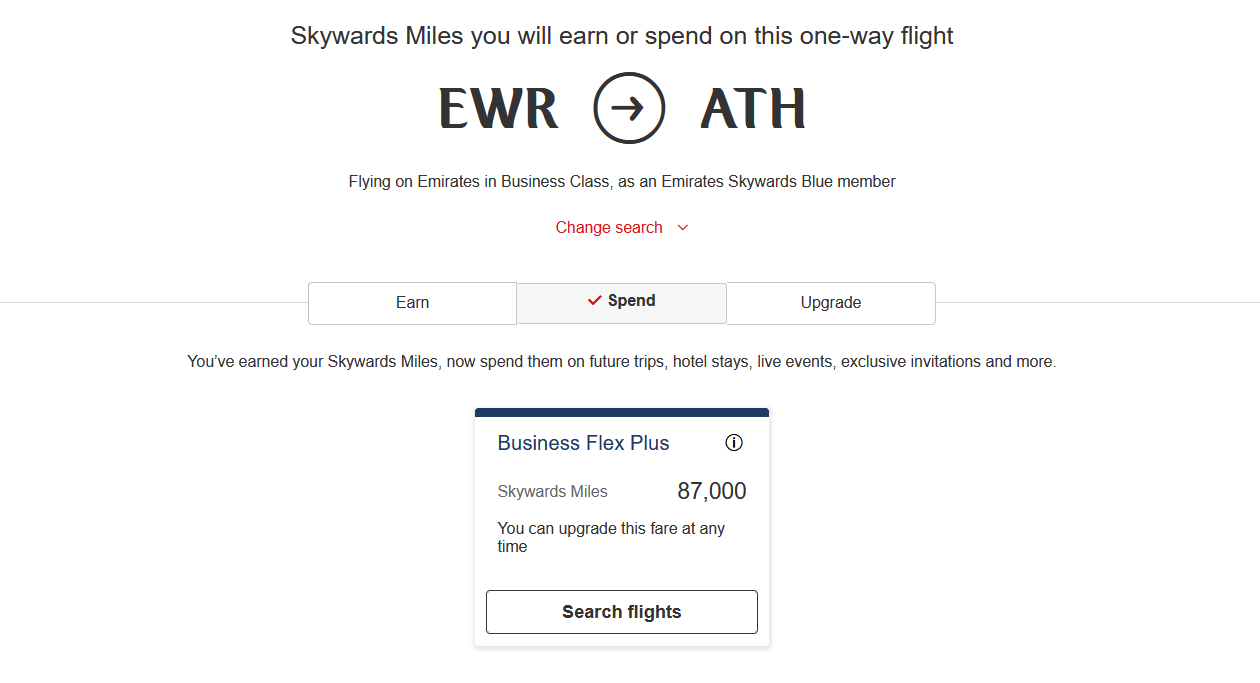Expand the chevron beside Change search

[683, 228]
